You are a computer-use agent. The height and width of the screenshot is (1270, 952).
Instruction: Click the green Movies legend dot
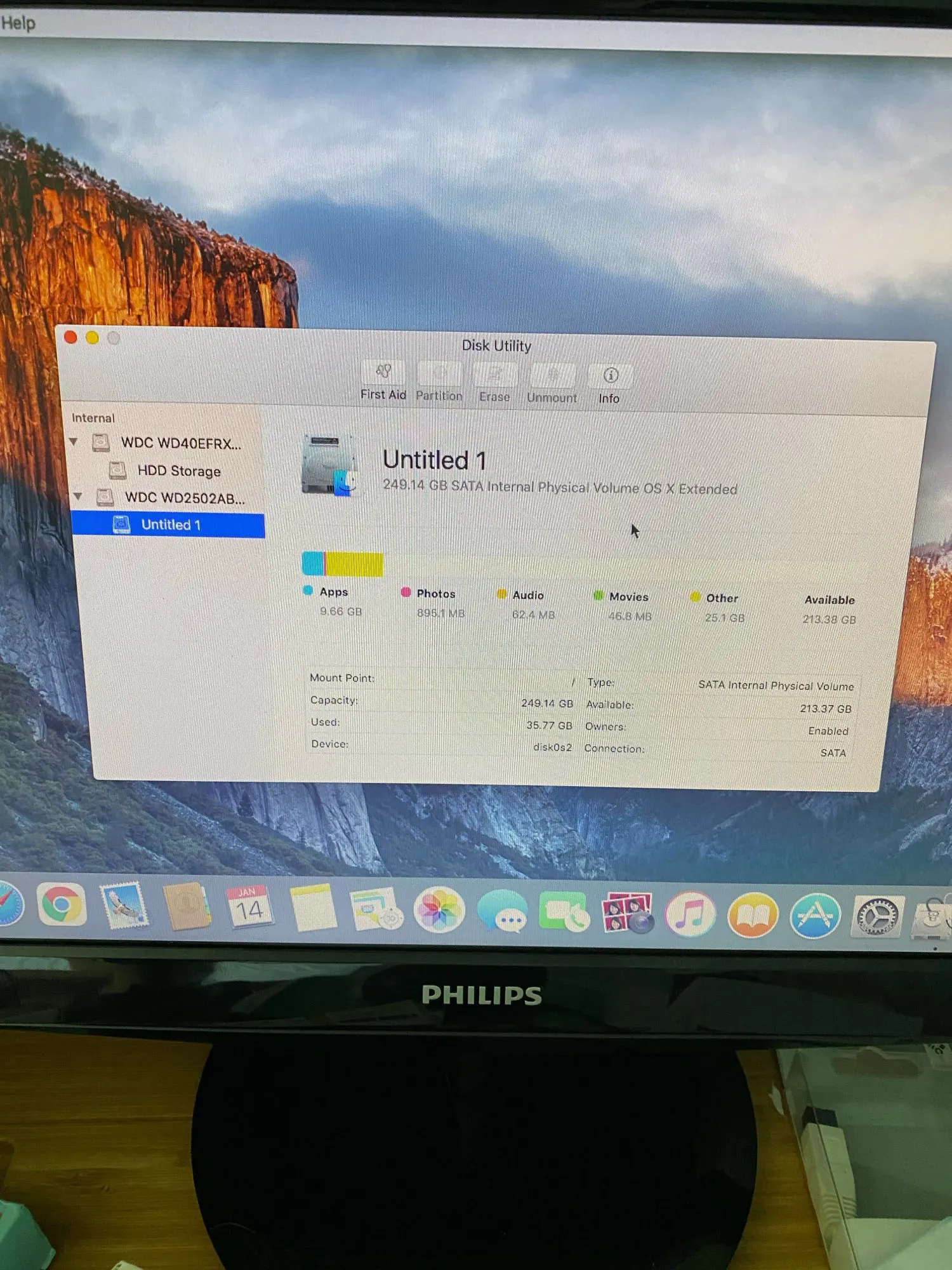598,596
